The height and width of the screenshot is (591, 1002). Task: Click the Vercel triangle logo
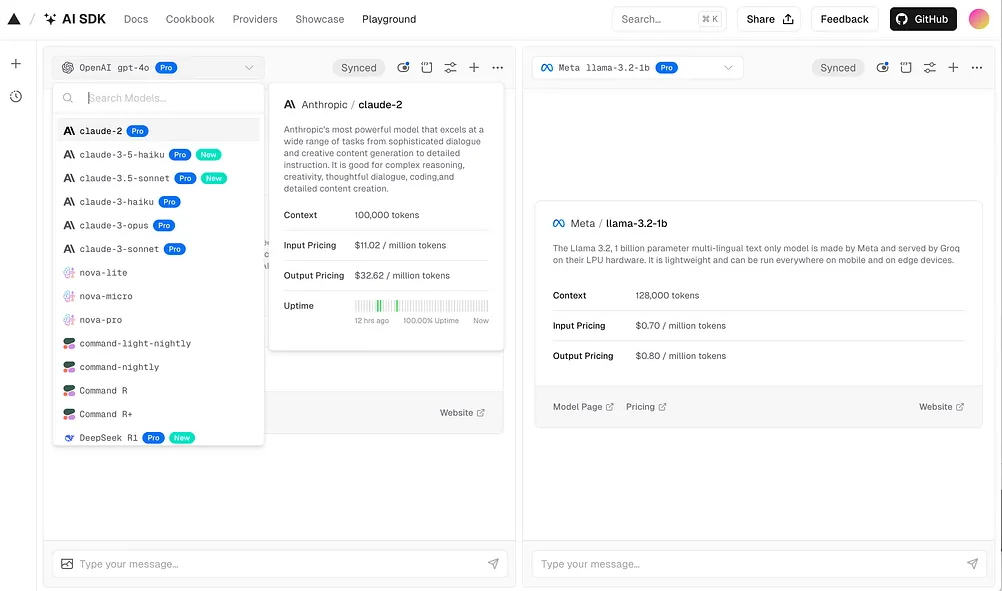click(14, 19)
